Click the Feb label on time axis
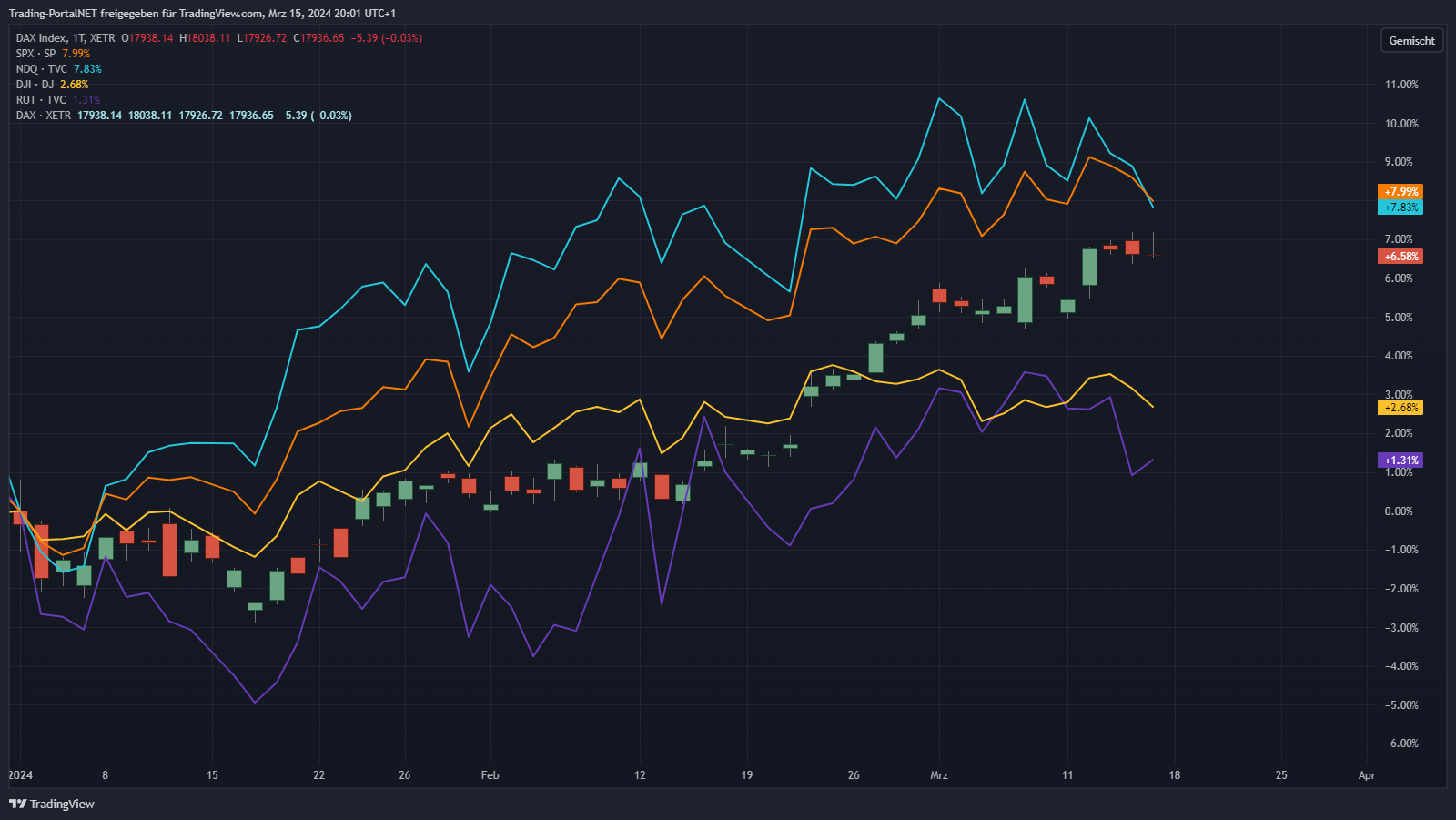Viewport: 1456px width, 820px height. pyautogui.click(x=490, y=775)
